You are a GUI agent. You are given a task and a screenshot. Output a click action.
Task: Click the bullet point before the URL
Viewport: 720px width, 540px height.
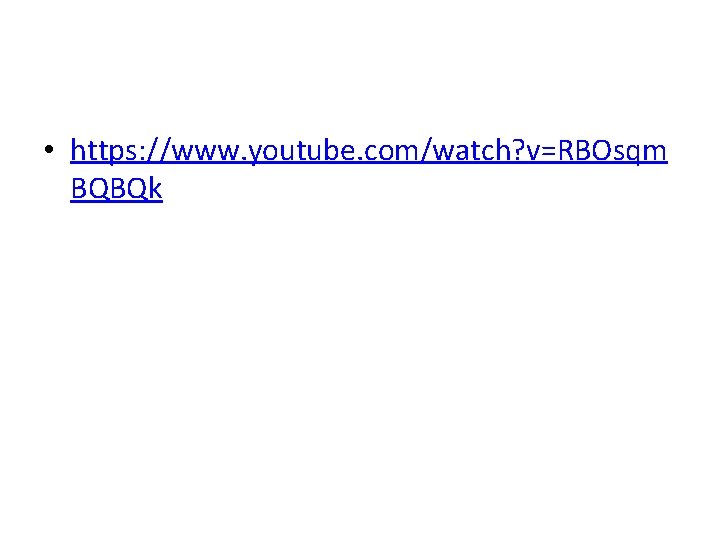pyautogui.click(x=49, y=150)
